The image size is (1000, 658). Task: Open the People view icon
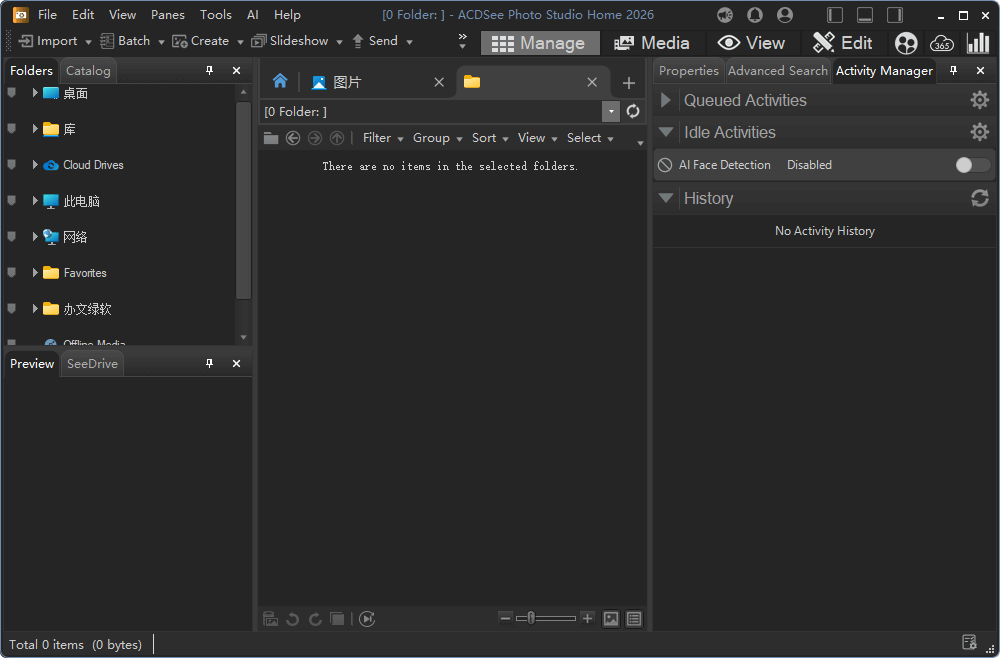[905, 43]
